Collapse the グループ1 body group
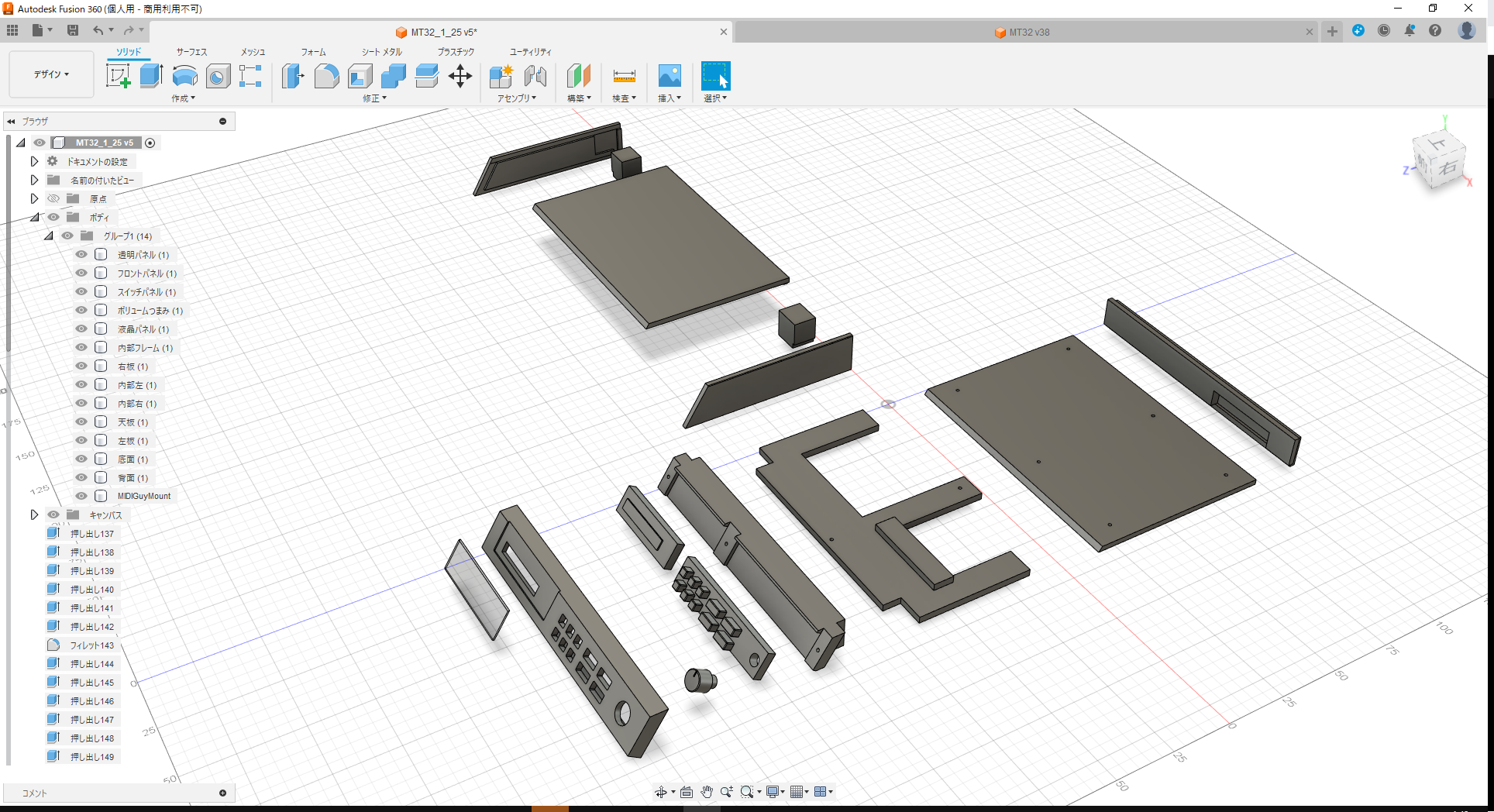 [x=48, y=236]
